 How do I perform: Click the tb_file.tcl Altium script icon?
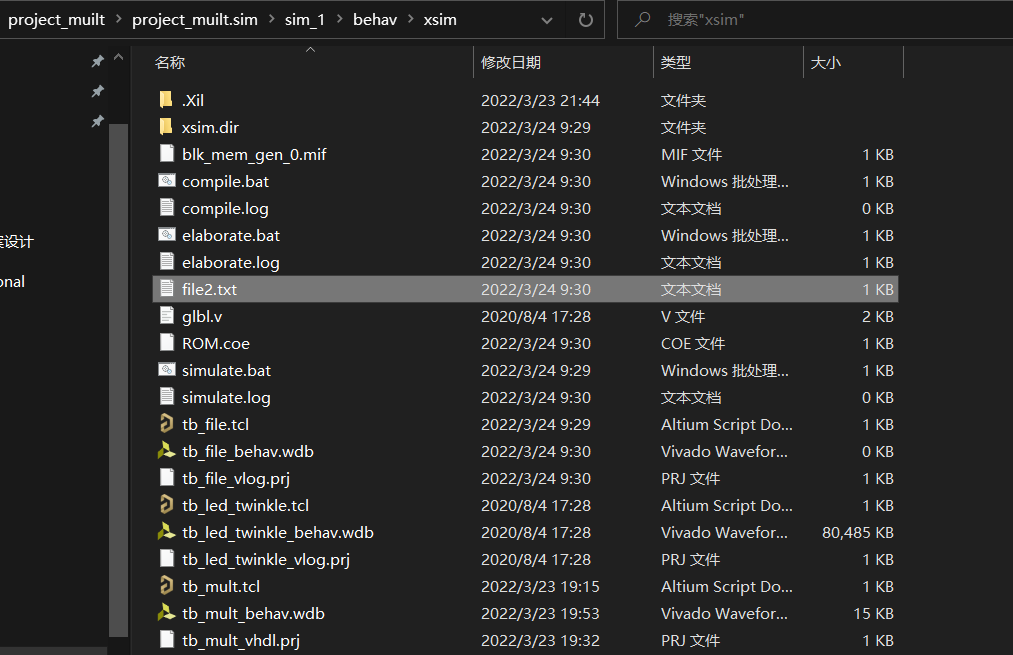coord(167,424)
